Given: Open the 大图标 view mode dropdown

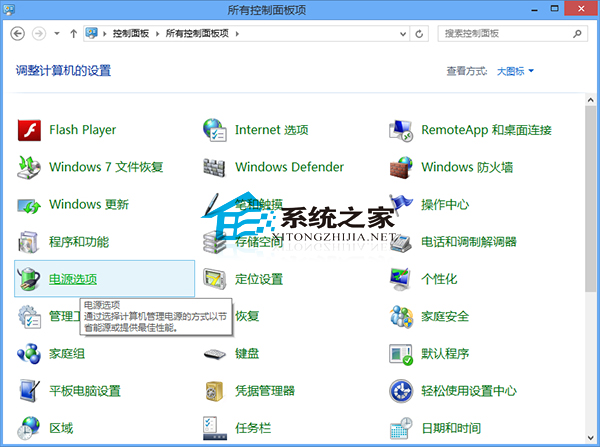Looking at the screenshot, I should [516, 71].
